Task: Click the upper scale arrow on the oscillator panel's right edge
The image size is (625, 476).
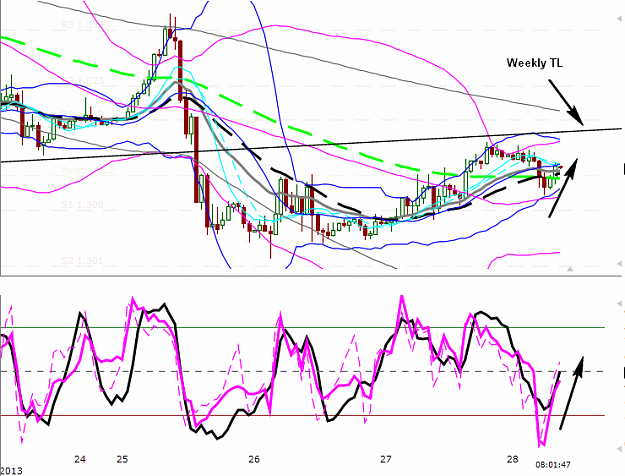Action: tap(620, 304)
